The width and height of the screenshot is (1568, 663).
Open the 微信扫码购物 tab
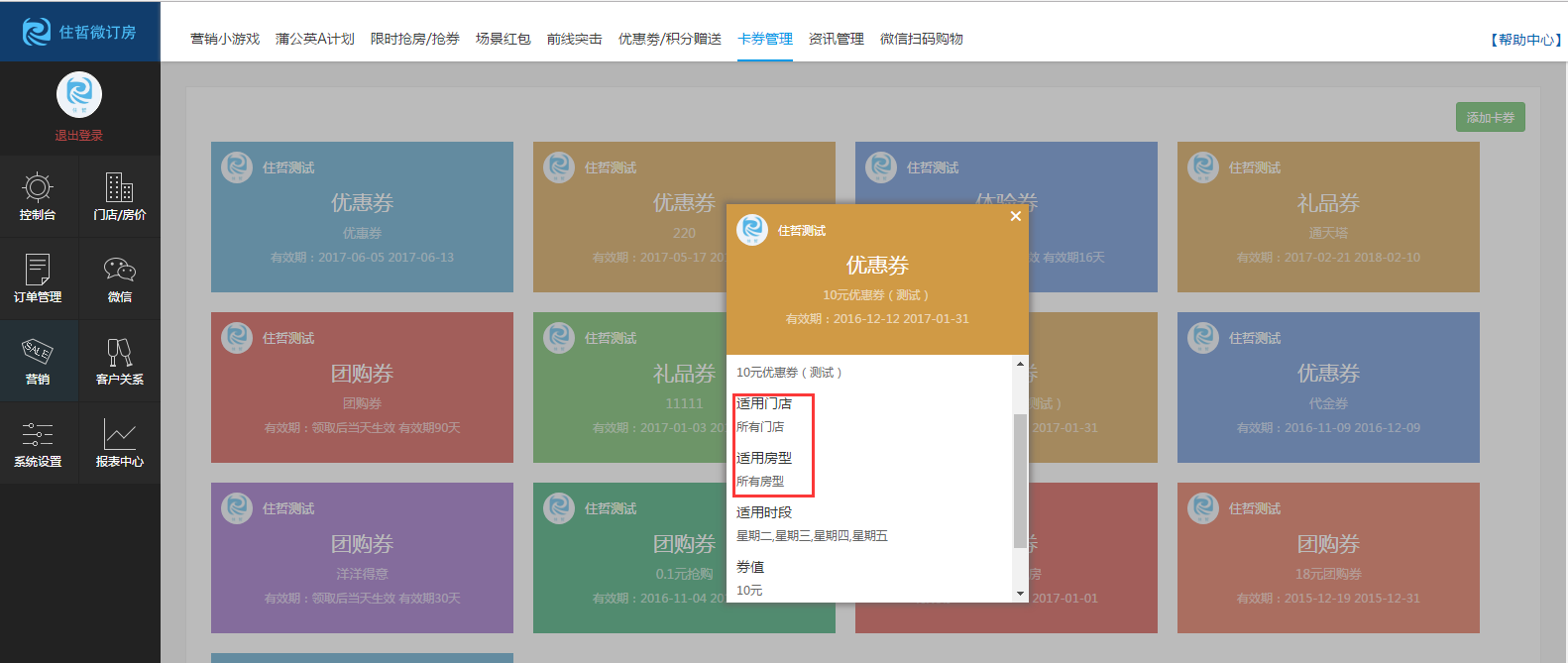pyautogui.click(x=921, y=39)
